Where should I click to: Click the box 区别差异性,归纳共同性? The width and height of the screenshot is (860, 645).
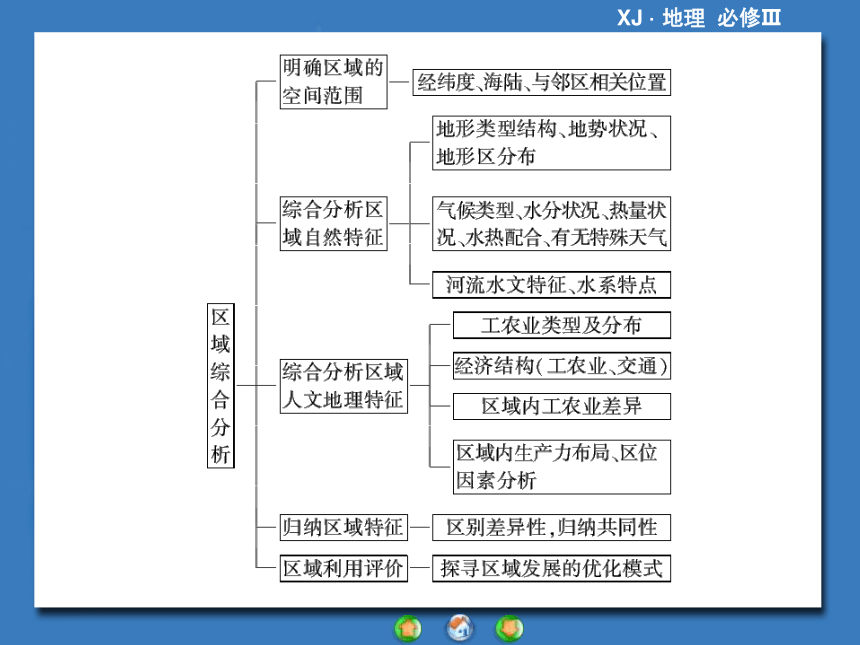point(552,527)
